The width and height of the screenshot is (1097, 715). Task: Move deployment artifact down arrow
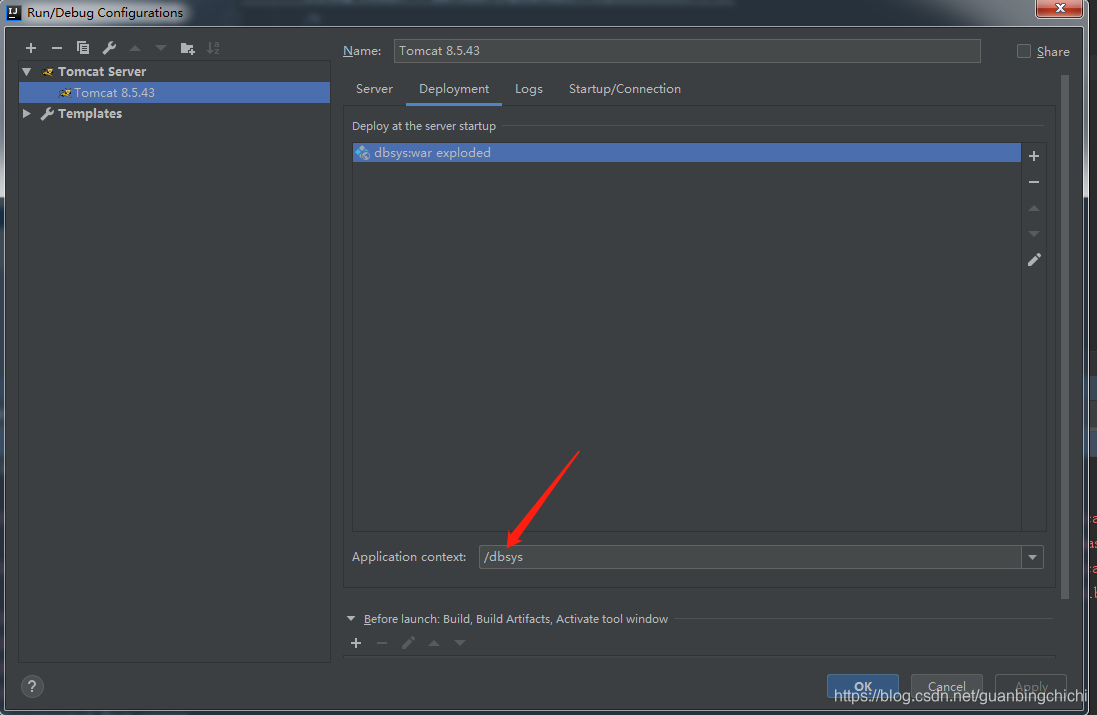pos(1033,234)
